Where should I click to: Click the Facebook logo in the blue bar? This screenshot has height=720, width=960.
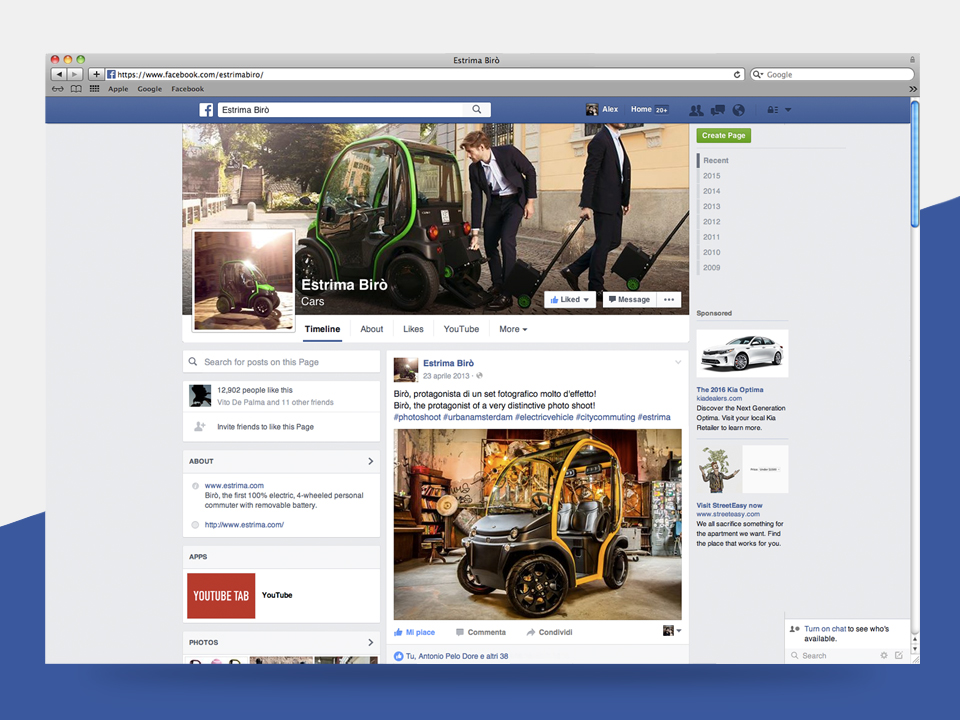(206, 110)
